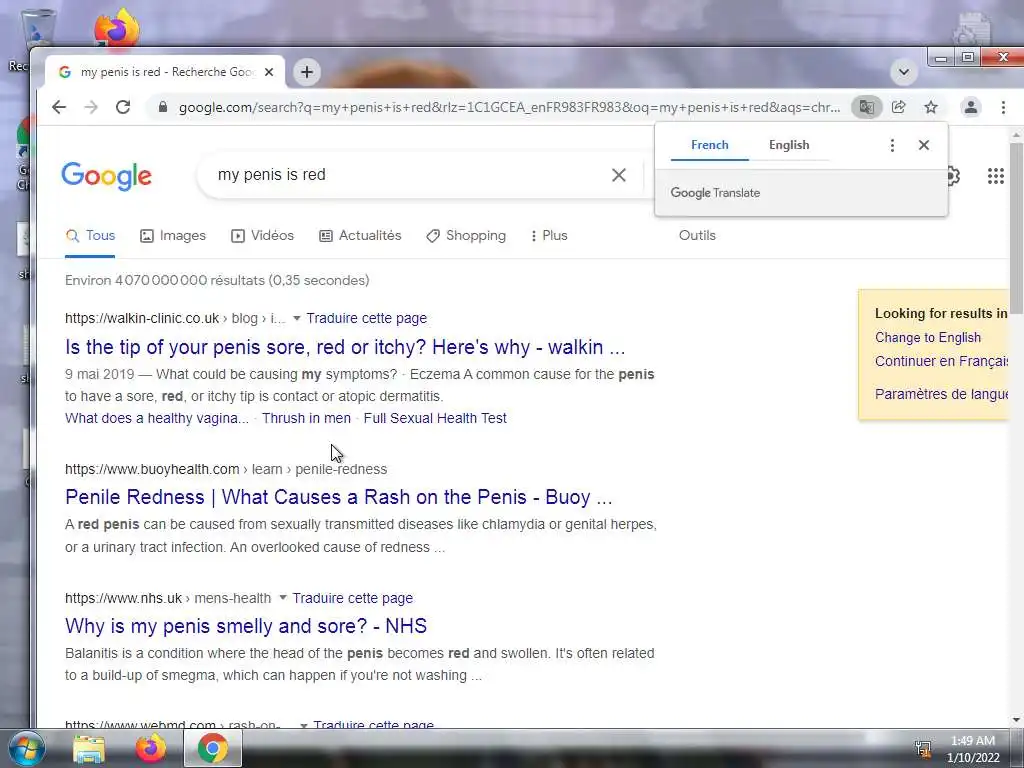Viewport: 1024px width, 768px height.
Task: Select the Tous search tab
Action: [90, 236]
